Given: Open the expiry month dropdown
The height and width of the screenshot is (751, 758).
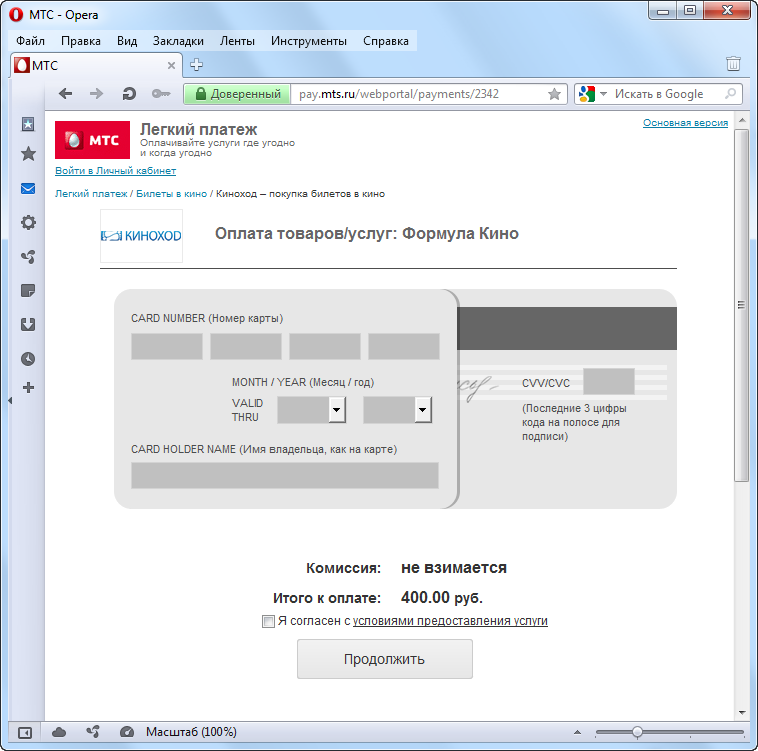Looking at the screenshot, I should click(337, 410).
